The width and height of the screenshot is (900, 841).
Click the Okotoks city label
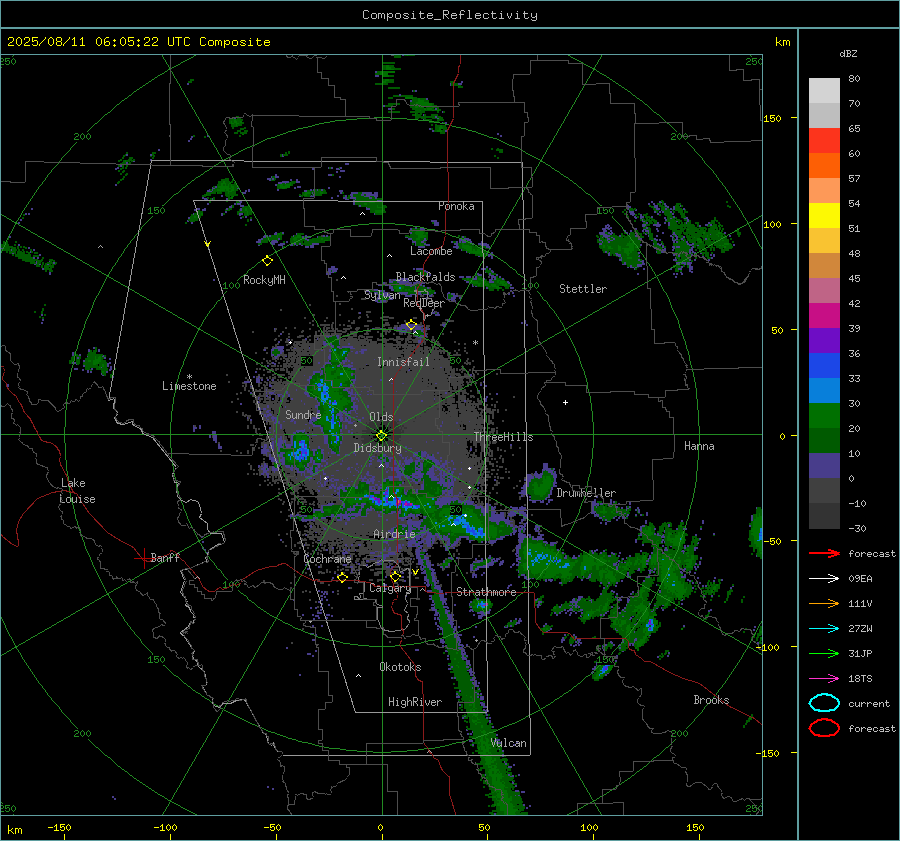click(x=400, y=667)
